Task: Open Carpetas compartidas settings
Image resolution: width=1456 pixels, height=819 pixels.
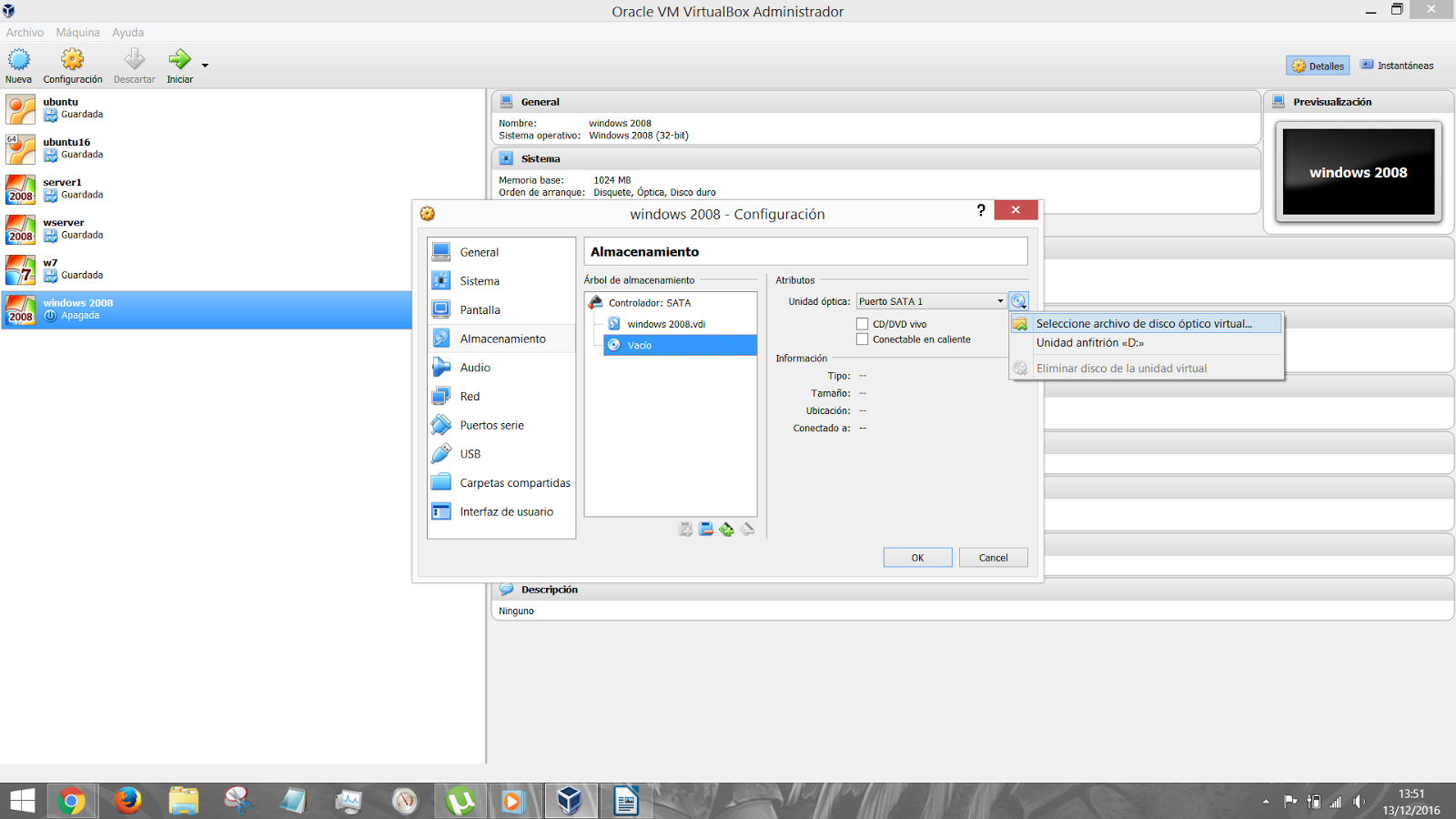Action: (x=514, y=482)
